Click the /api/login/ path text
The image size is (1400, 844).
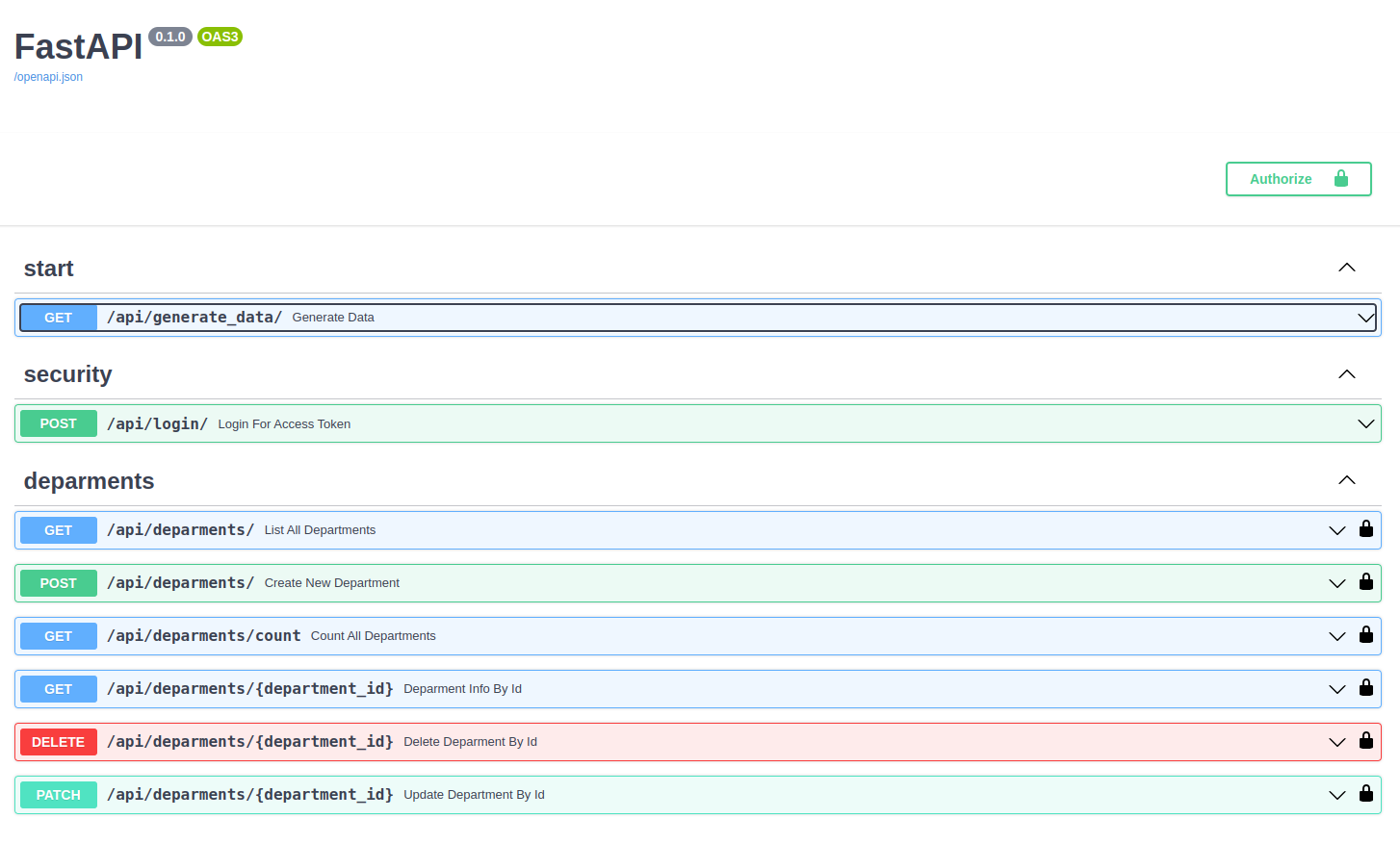157,423
